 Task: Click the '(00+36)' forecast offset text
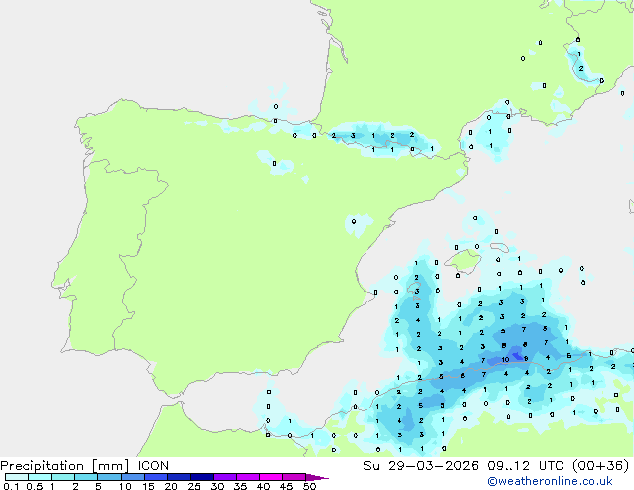tap(601, 466)
